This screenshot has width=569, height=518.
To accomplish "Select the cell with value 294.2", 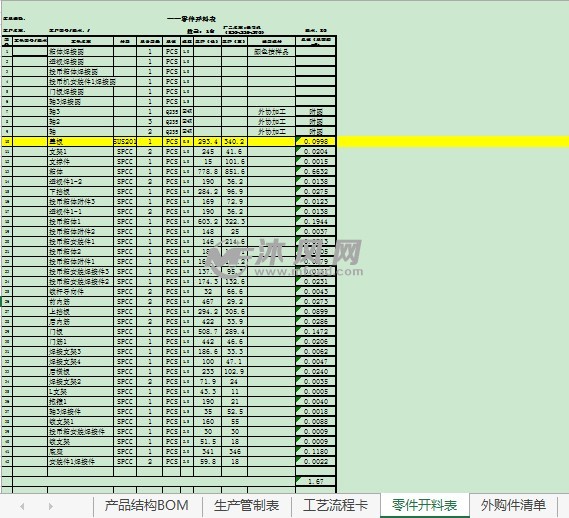I will [208, 311].
